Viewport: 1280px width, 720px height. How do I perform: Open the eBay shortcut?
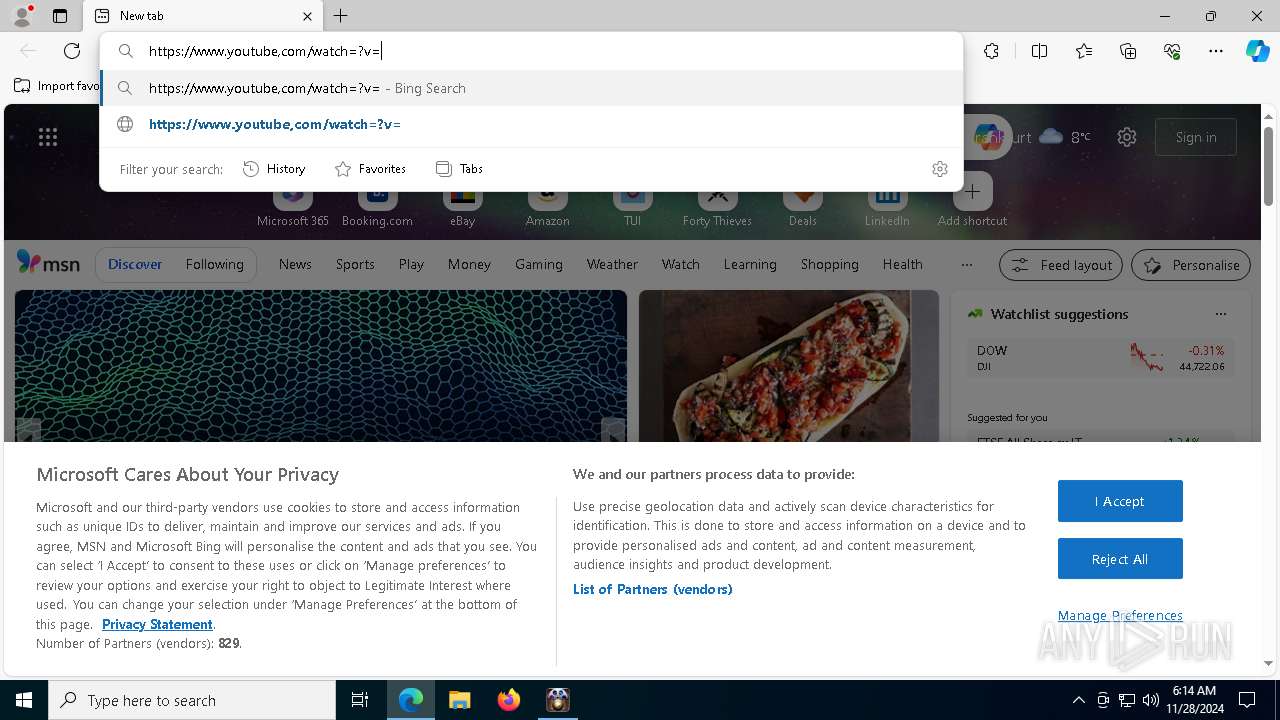pyautogui.click(x=462, y=205)
